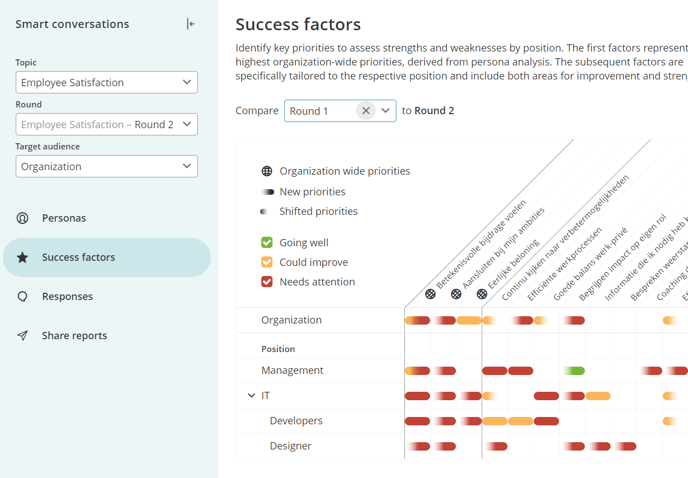Image resolution: width=688 pixels, height=478 pixels.
Task: Click globe icon above Eerlijke beloning column
Action: point(482,294)
